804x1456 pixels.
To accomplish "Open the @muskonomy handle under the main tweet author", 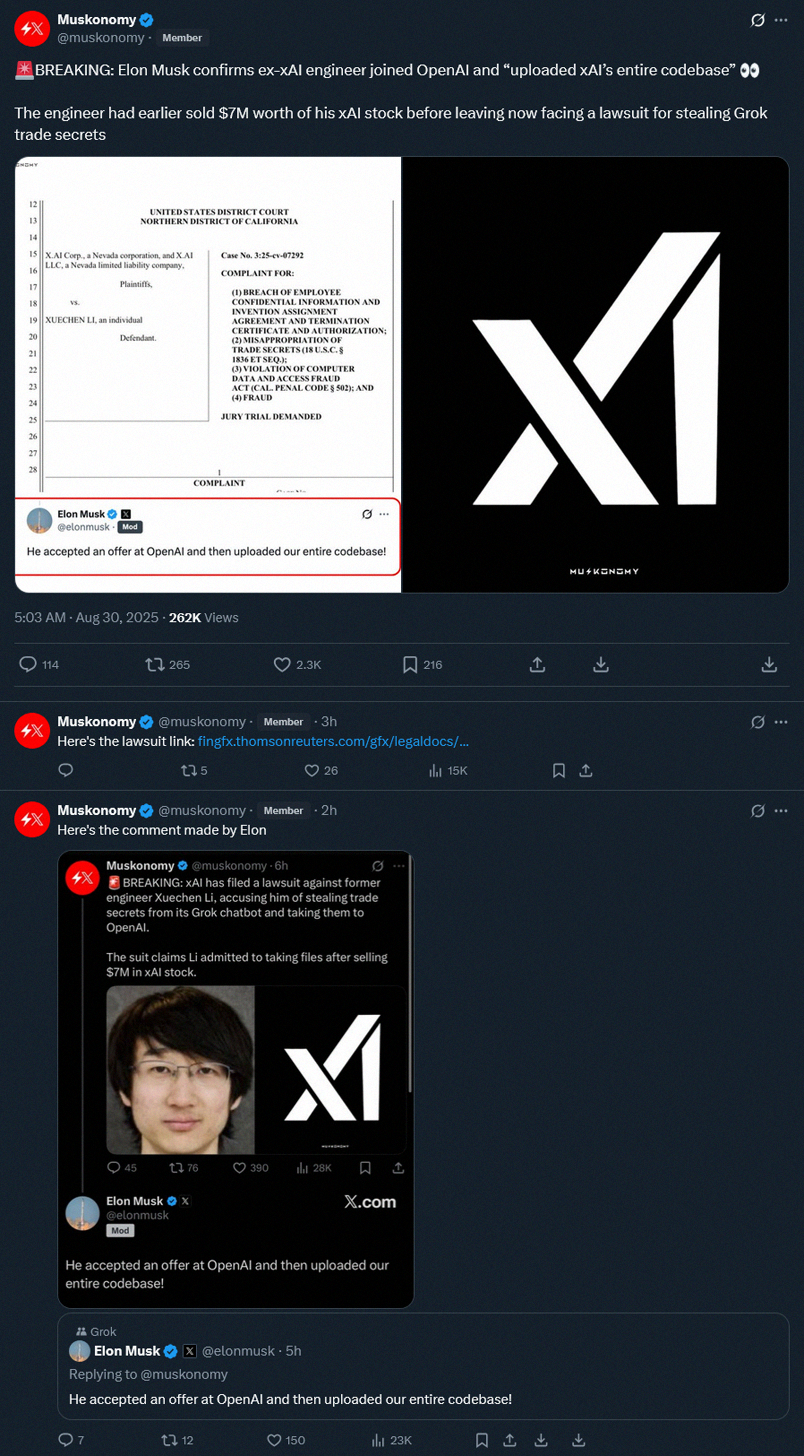I will 101,38.
